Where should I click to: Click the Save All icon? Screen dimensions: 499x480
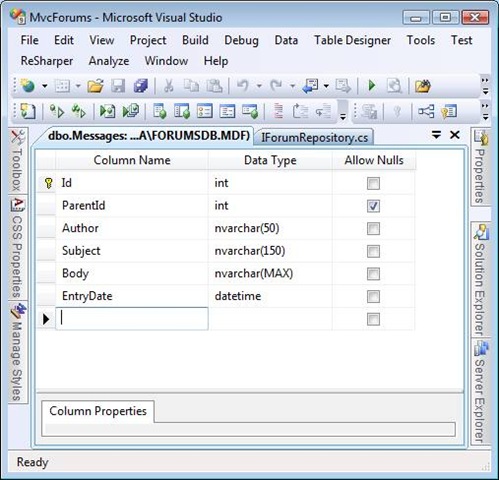point(141,86)
